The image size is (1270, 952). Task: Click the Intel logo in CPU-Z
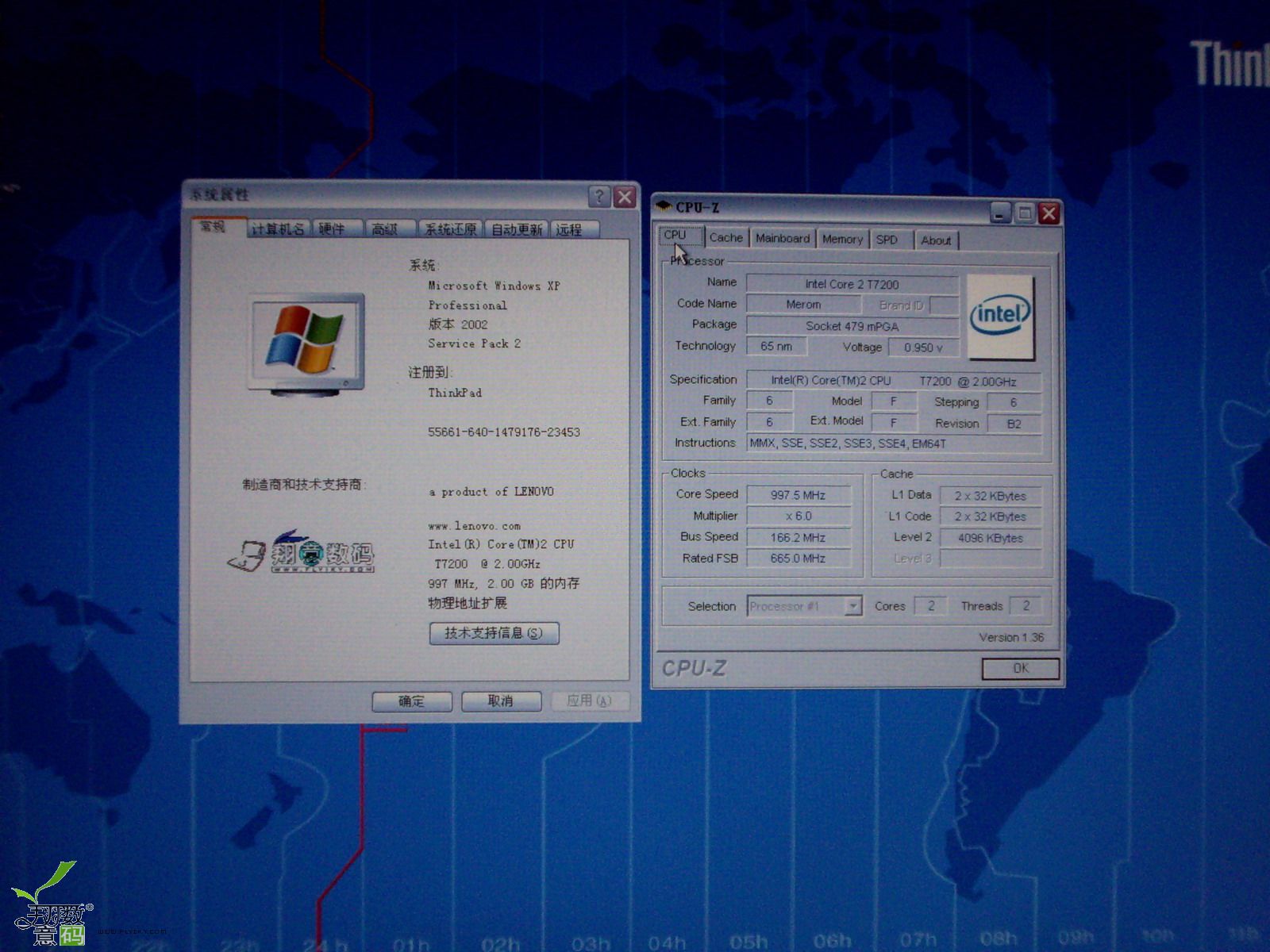pos(1001,316)
